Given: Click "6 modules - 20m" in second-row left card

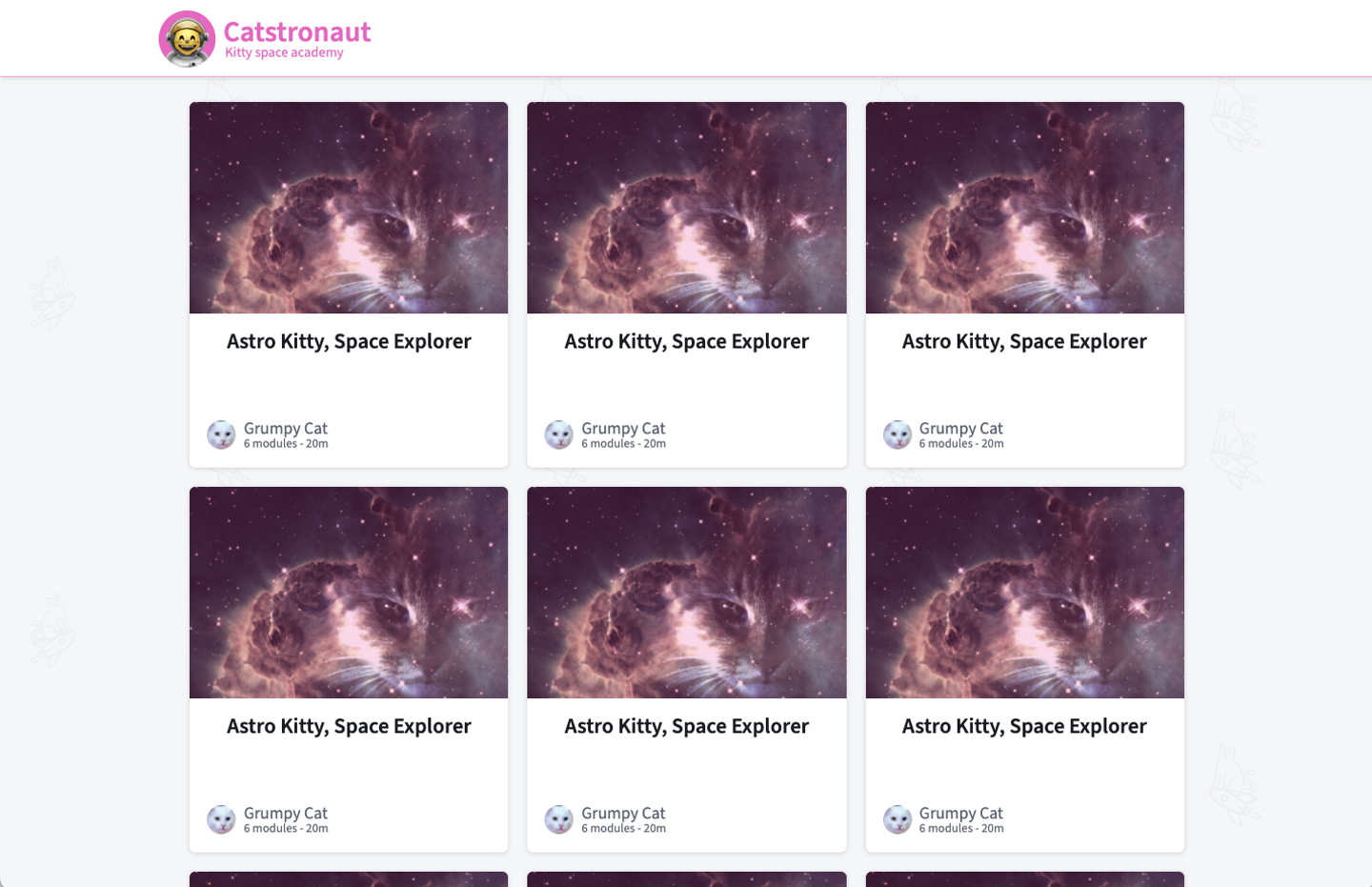Looking at the screenshot, I should [286, 829].
